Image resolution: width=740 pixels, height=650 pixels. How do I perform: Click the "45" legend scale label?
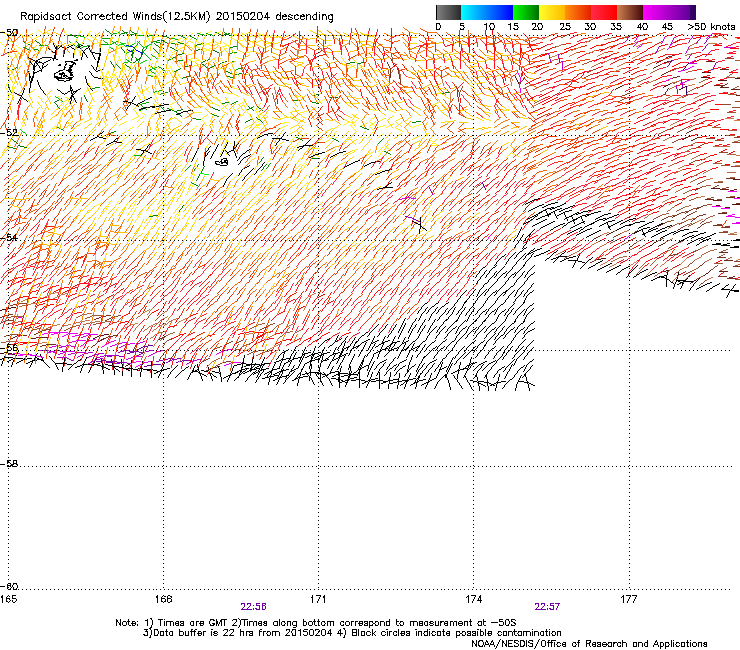[x=667, y=27]
